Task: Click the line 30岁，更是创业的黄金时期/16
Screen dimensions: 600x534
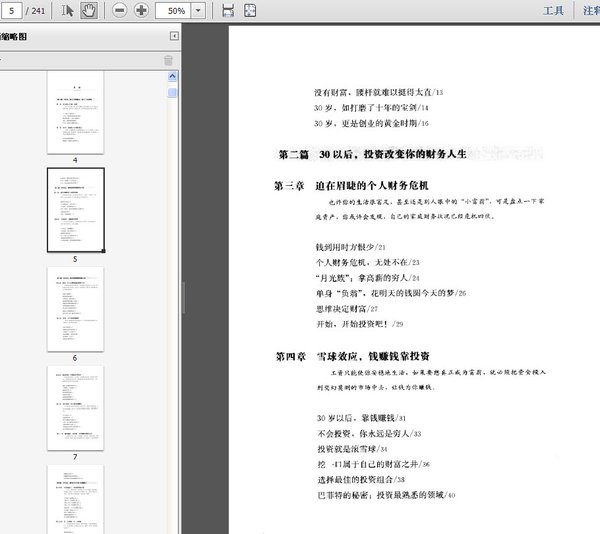Action: (x=371, y=123)
